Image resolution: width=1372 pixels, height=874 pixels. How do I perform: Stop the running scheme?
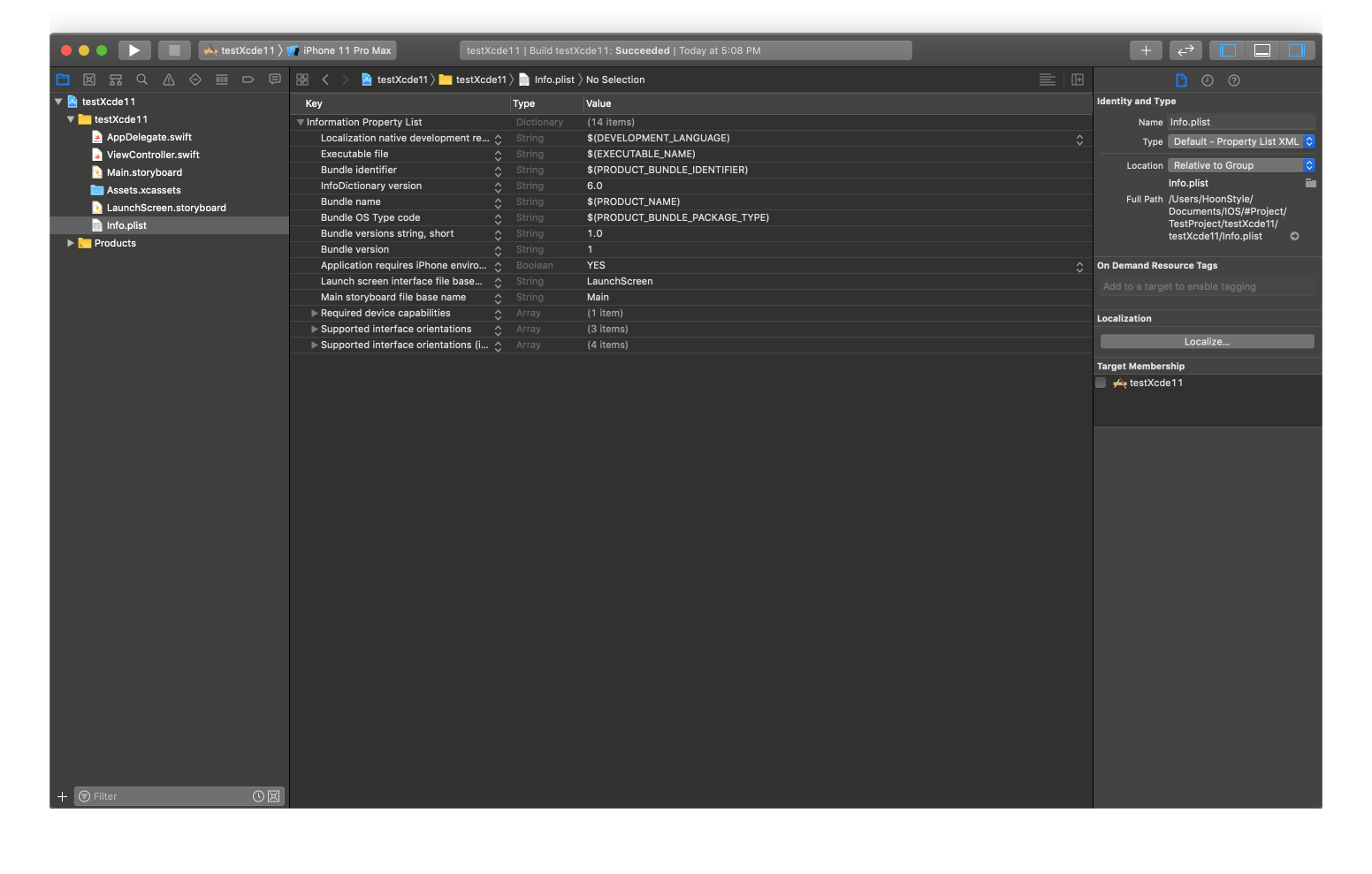[x=174, y=50]
